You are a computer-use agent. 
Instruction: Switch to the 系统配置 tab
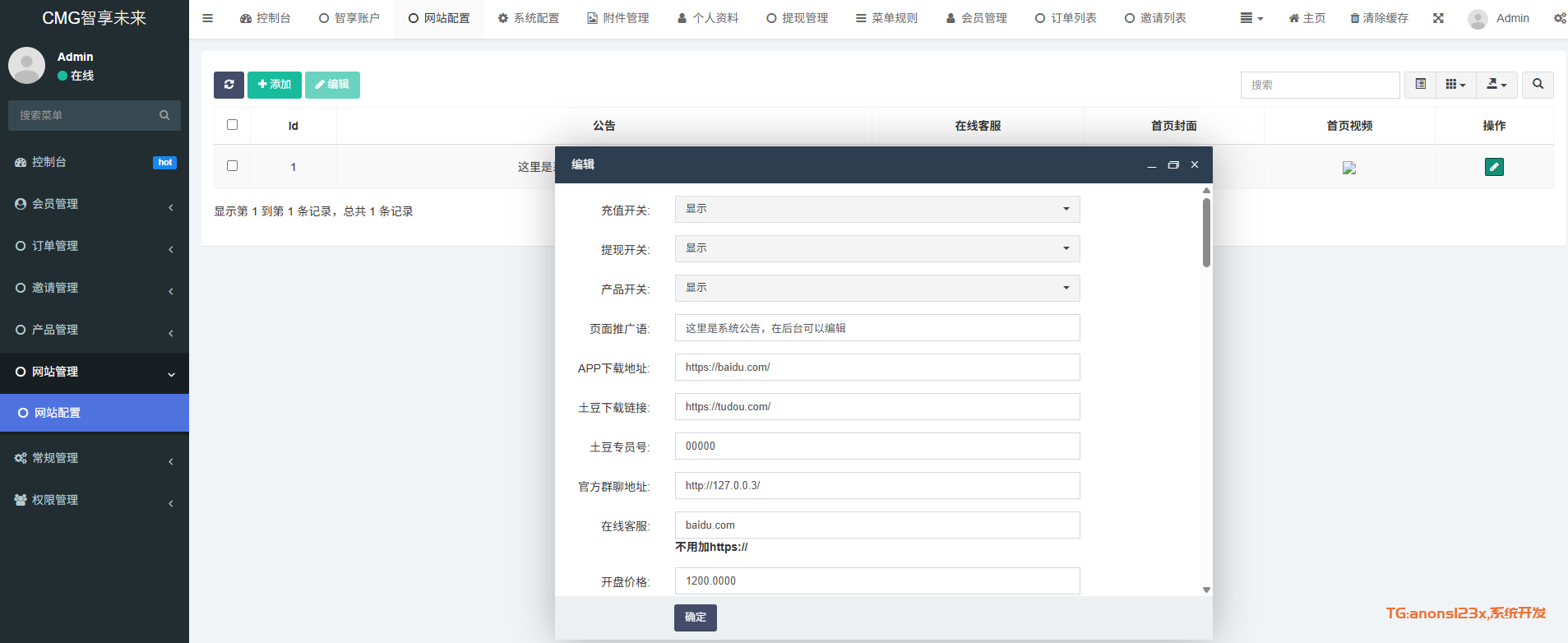(x=528, y=18)
